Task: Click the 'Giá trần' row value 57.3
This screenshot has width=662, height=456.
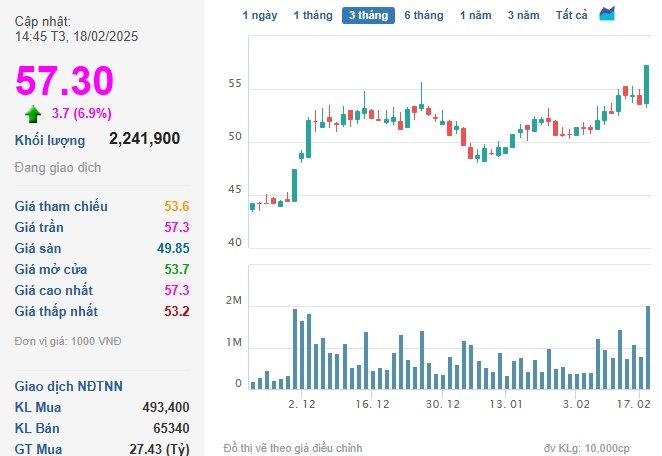Action: (176, 227)
